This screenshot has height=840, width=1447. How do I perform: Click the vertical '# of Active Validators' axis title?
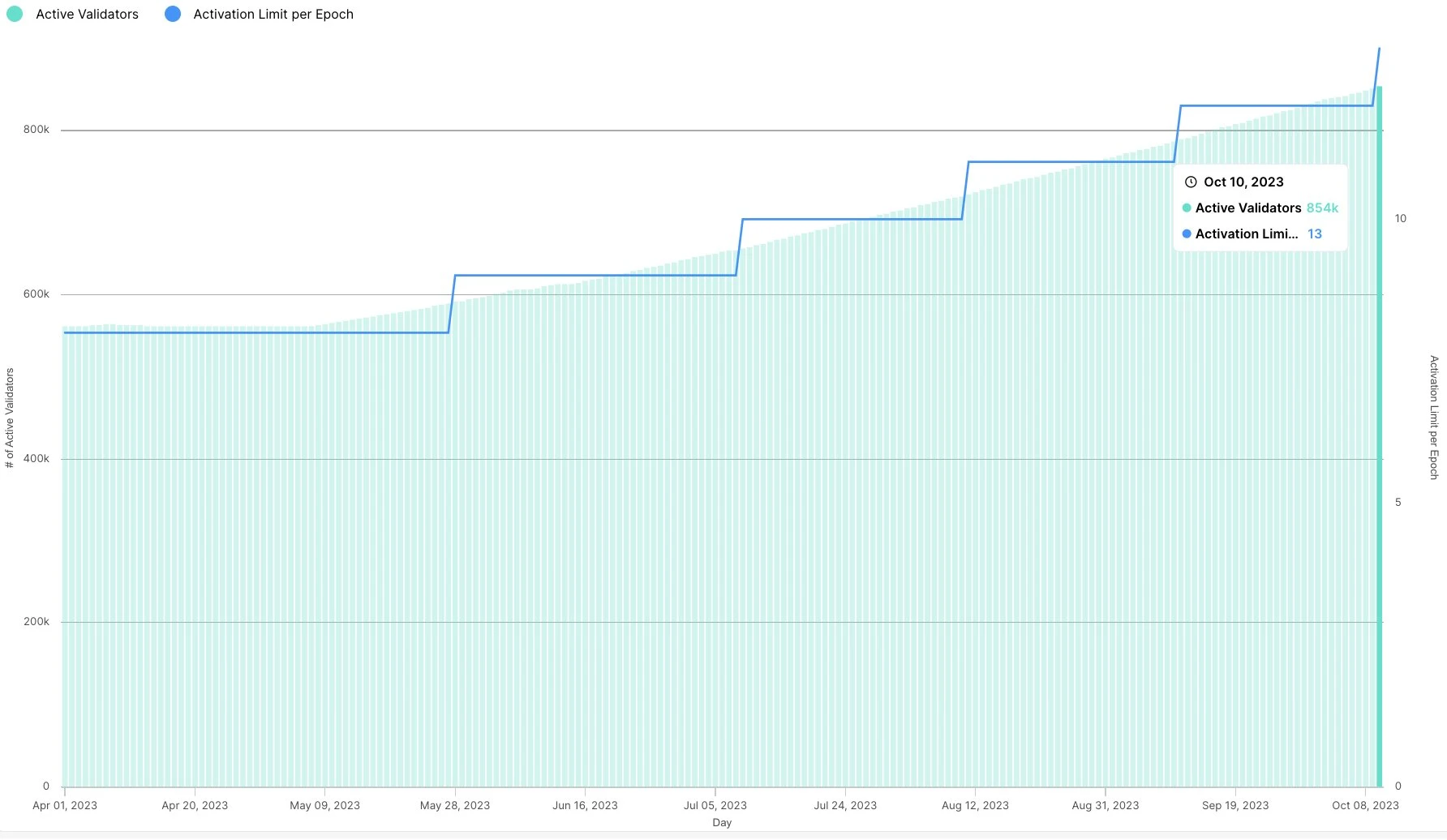coord(10,418)
